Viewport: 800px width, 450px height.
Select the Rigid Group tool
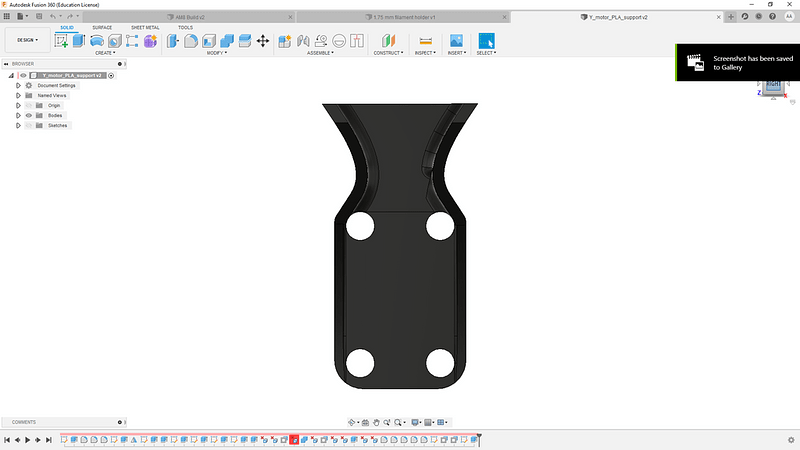357,41
